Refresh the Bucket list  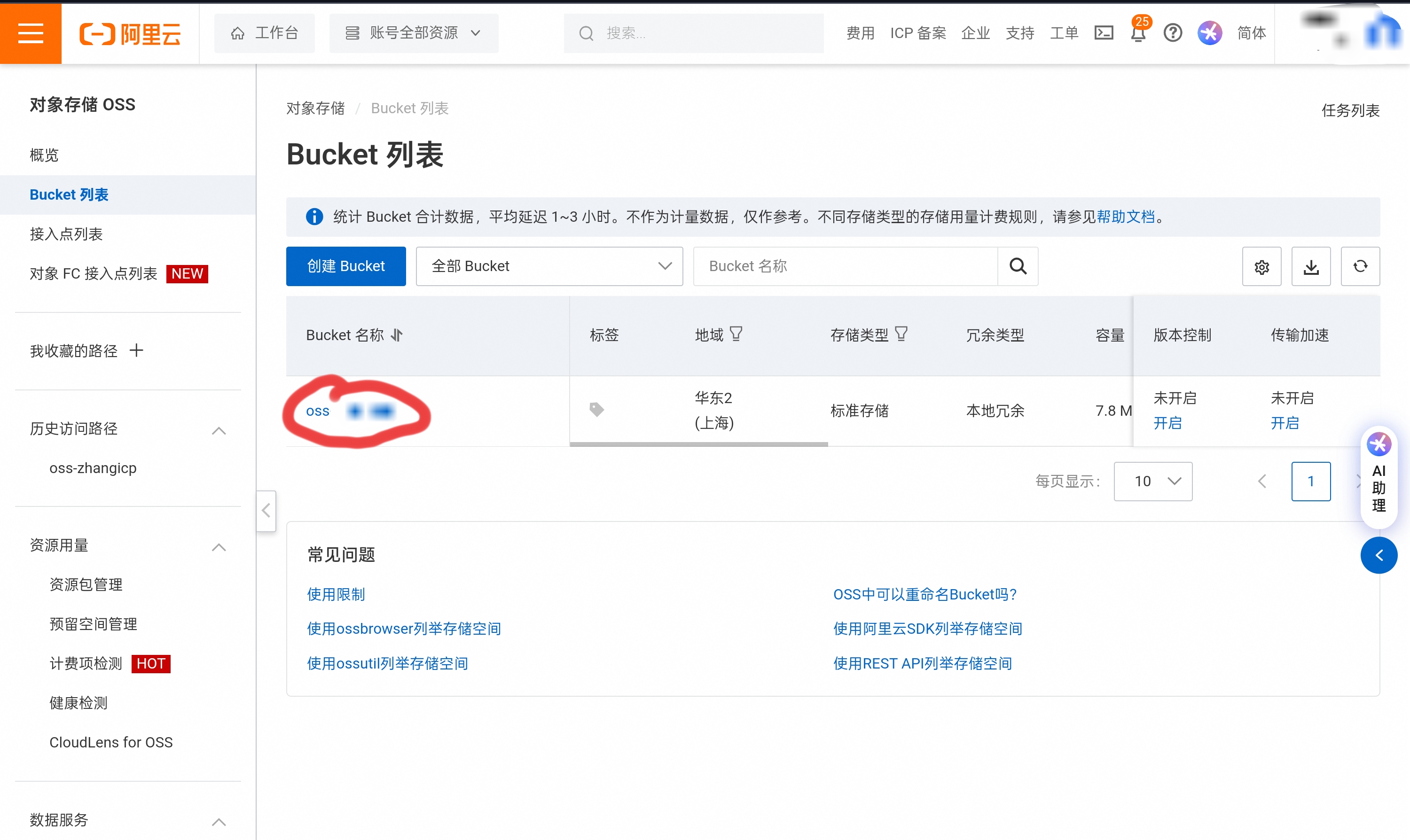tap(1360, 266)
